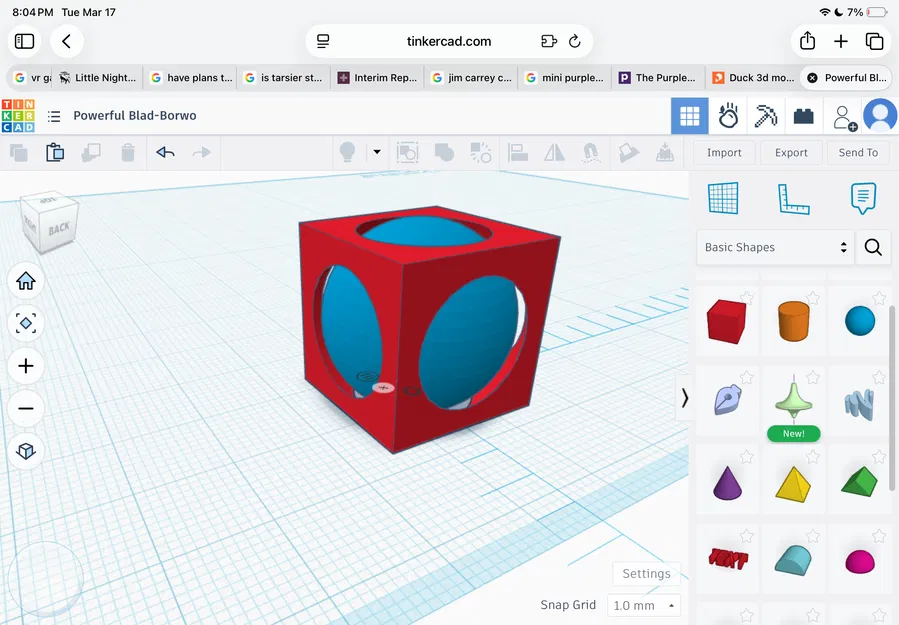This screenshot has height=625, width=899.
Task: Click the Notes tool icon in right panel
Action: pyautogui.click(x=862, y=197)
